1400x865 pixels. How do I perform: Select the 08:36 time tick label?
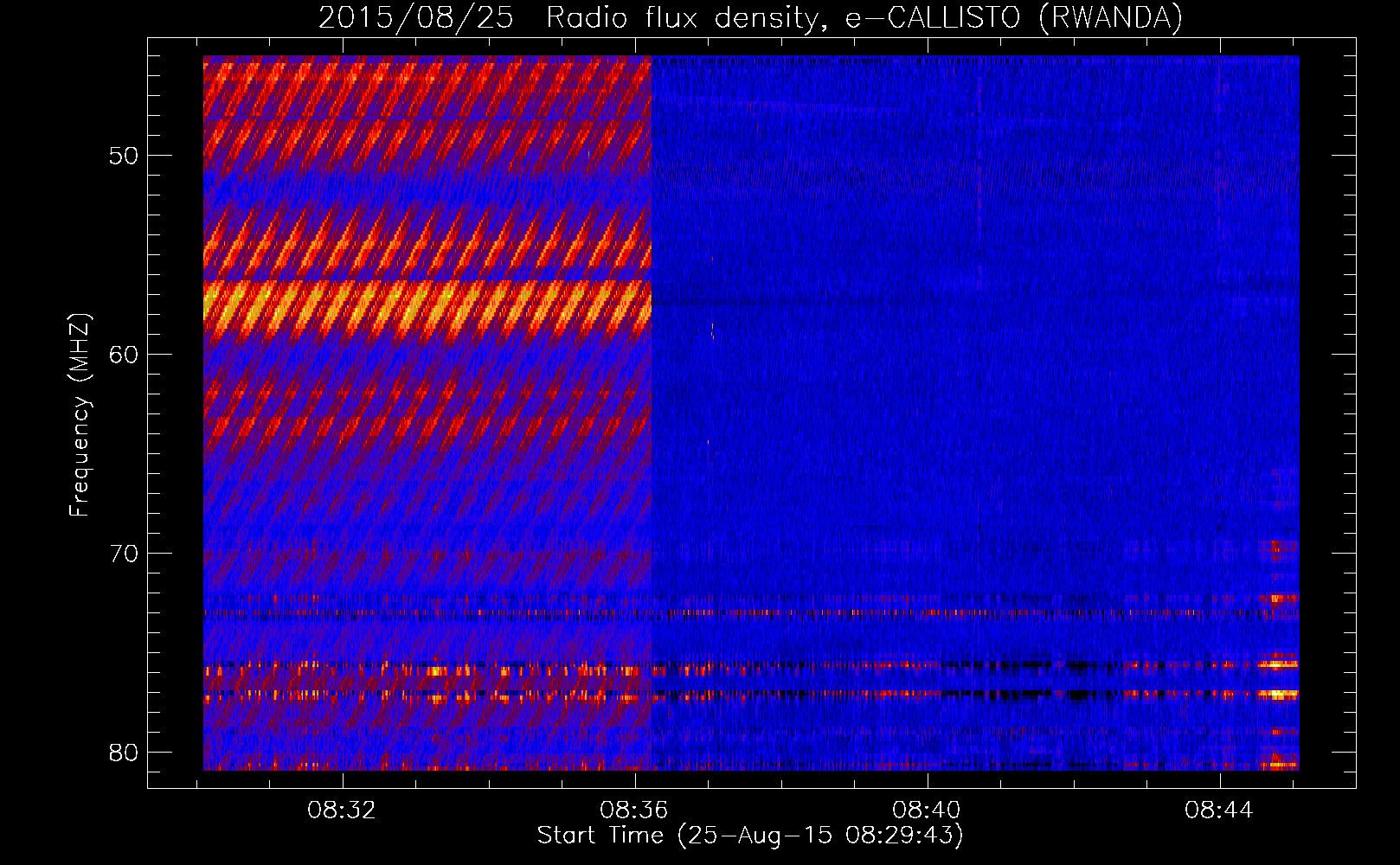point(634,811)
